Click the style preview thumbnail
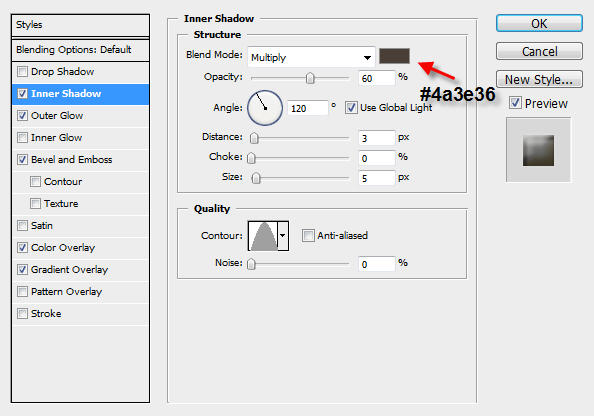Screen dimensions: 594x416 pyautogui.click(x=538, y=150)
